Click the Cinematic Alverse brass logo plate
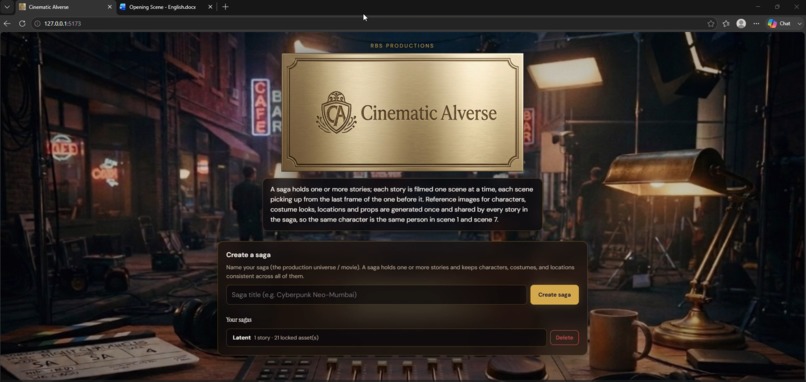The image size is (806, 382). [402, 113]
